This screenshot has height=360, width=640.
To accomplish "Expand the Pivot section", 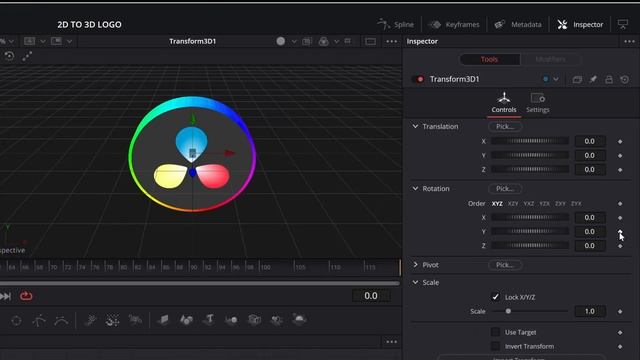I will (x=415, y=265).
